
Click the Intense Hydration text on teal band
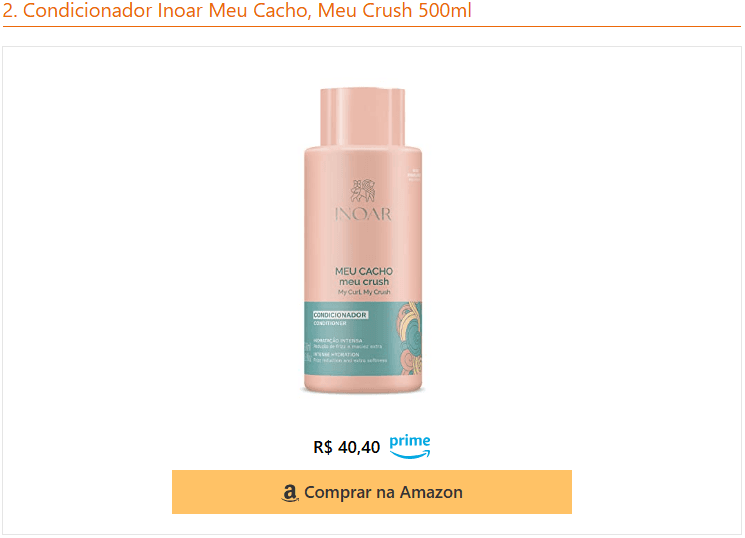coord(336,355)
